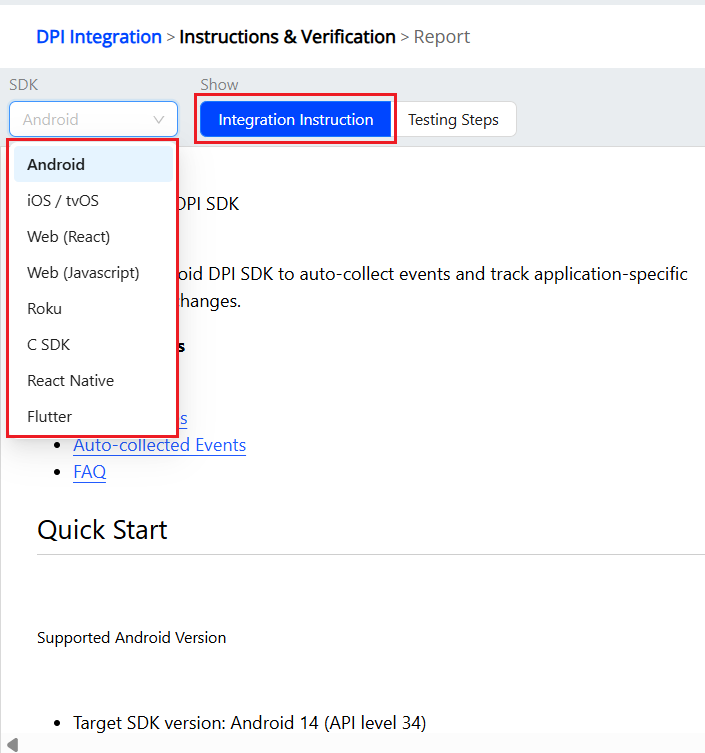This screenshot has width=705, height=753.
Task: Open the Auto-collected Events link
Action: point(160,445)
